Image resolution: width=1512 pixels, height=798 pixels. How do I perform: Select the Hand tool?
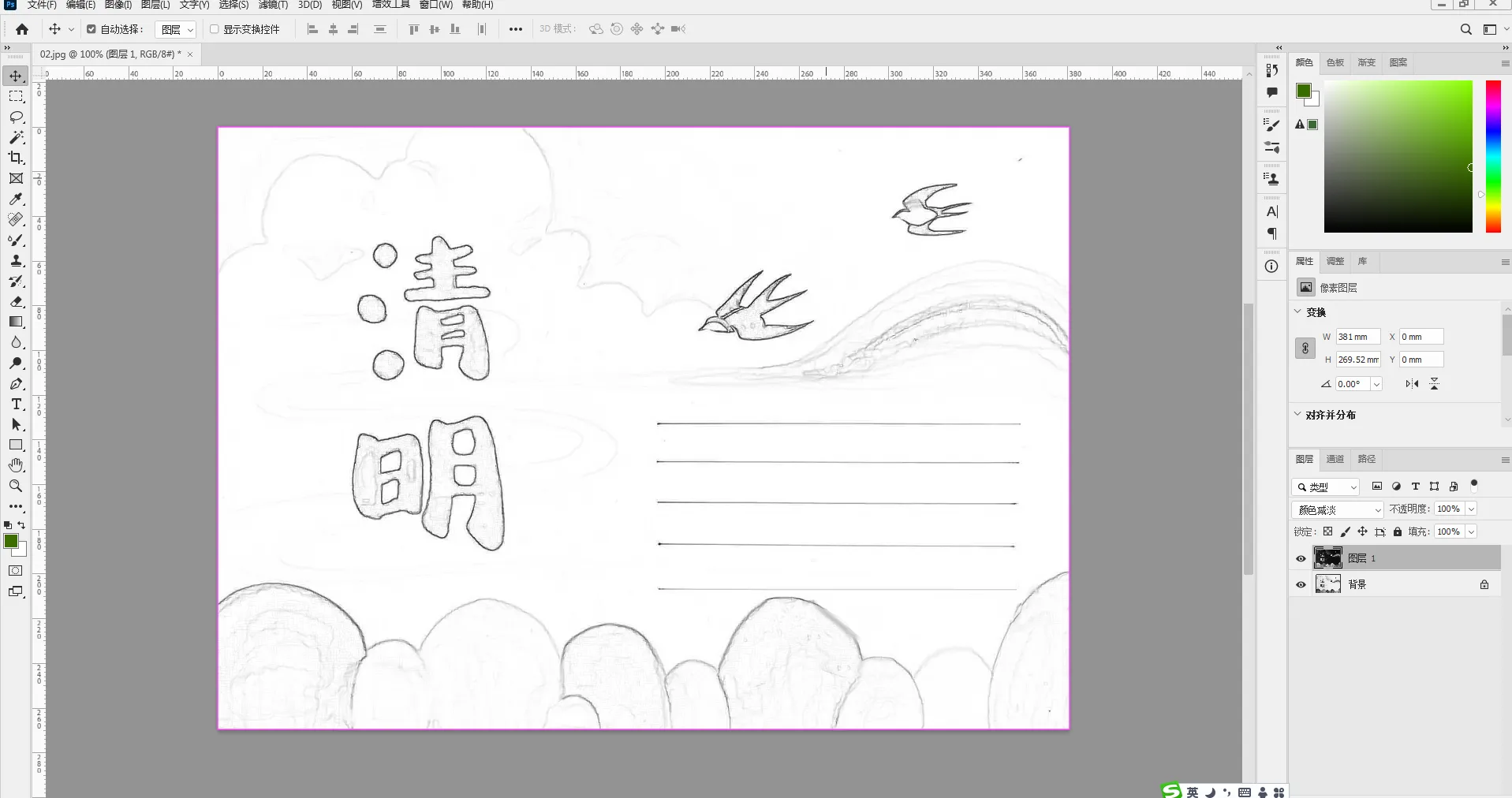coord(16,465)
